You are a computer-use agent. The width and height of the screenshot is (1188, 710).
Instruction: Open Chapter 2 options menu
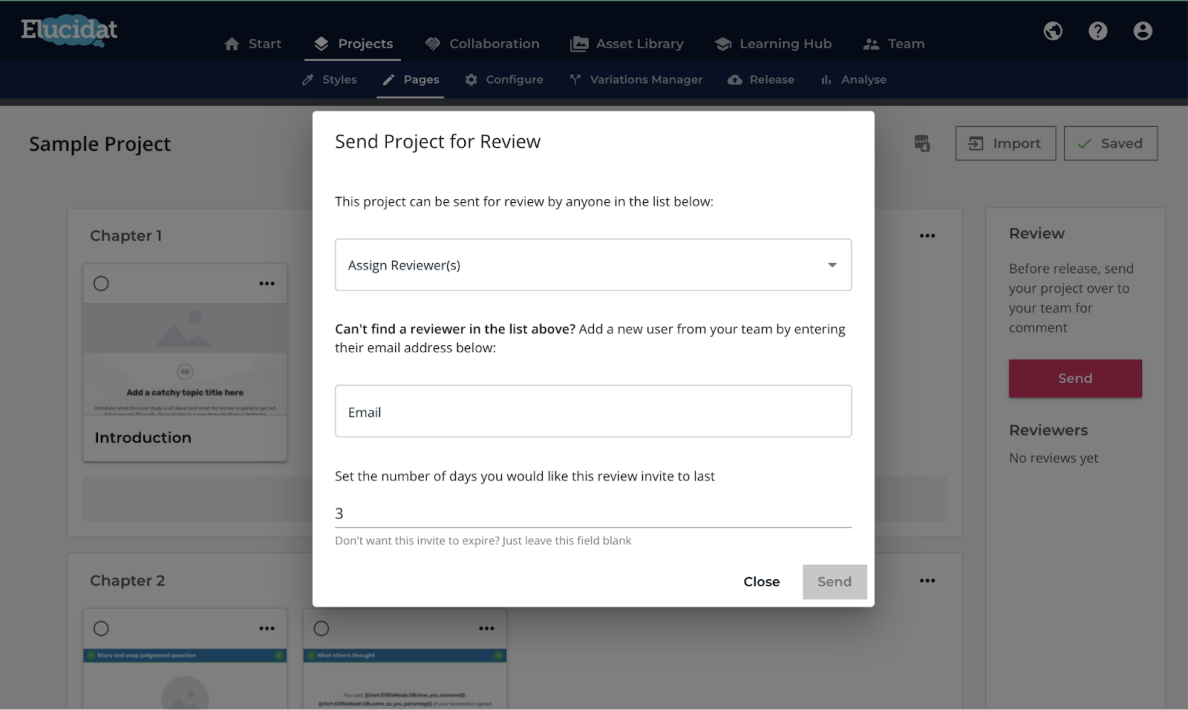tap(927, 580)
